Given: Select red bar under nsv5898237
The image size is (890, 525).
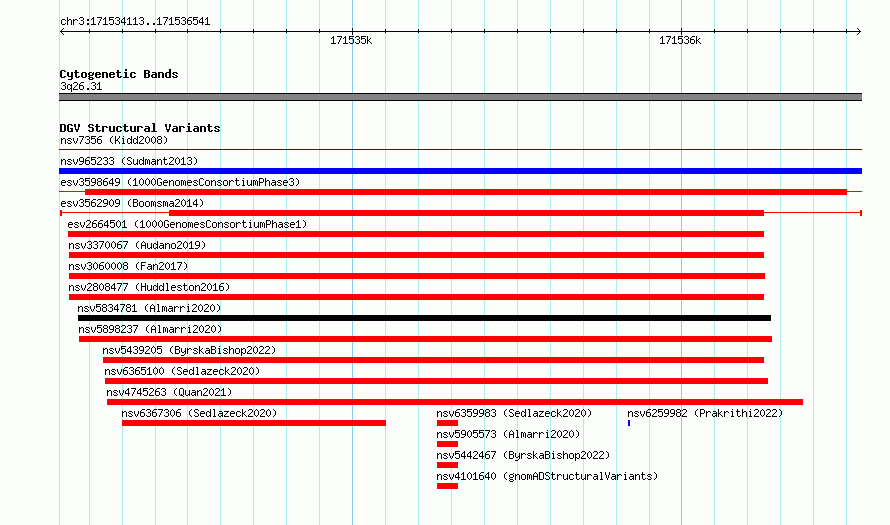Looking at the screenshot, I should point(425,339).
